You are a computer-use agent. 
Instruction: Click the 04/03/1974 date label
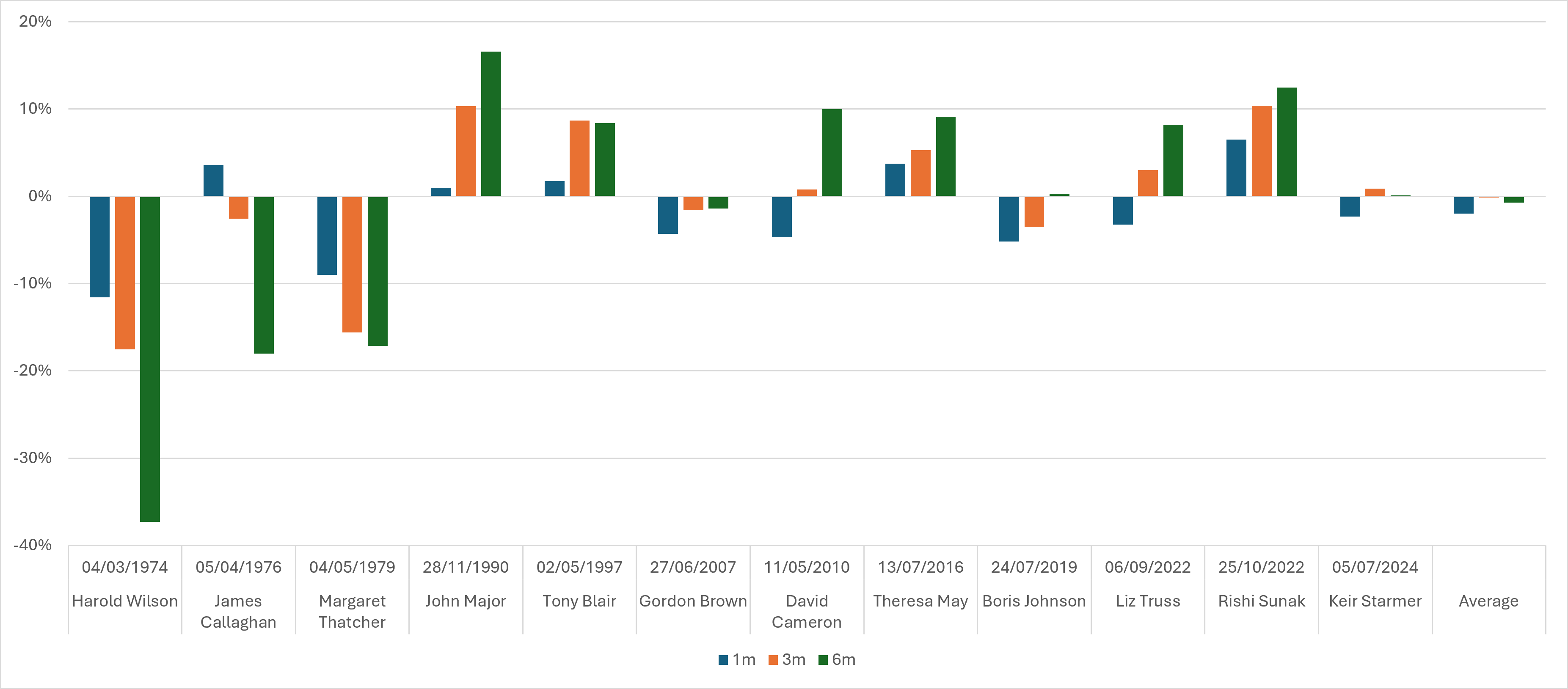point(125,567)
